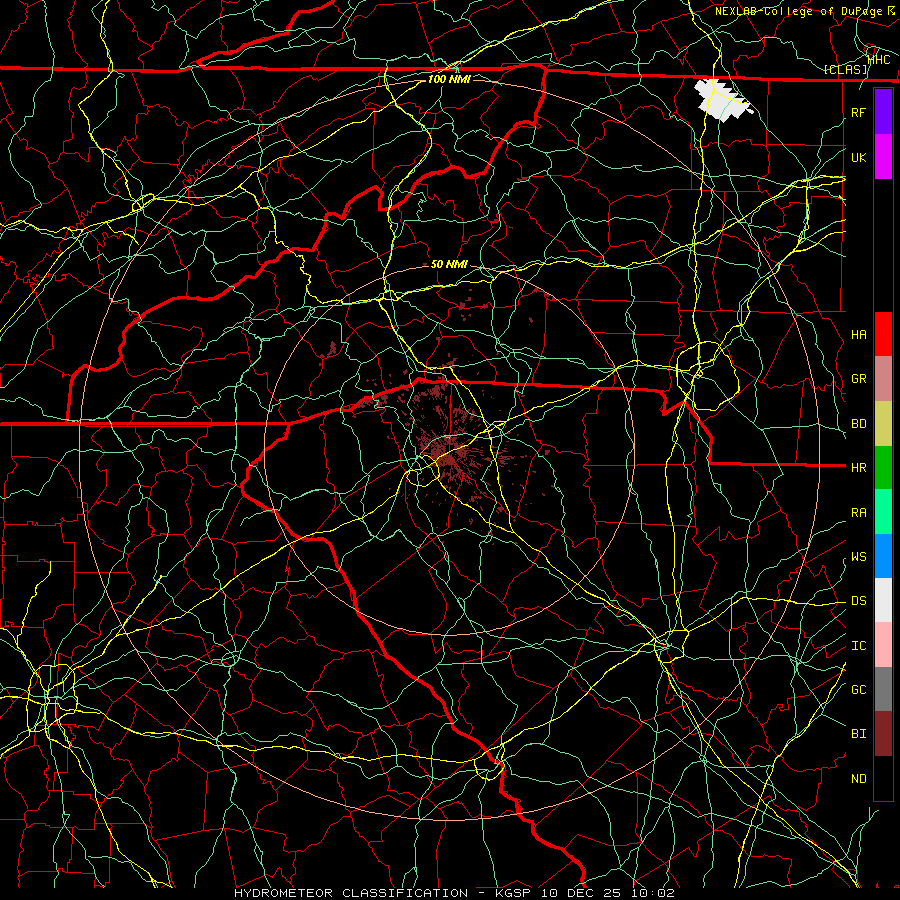Click the HR legend label
900x900 pixels.
coord(859,468)
